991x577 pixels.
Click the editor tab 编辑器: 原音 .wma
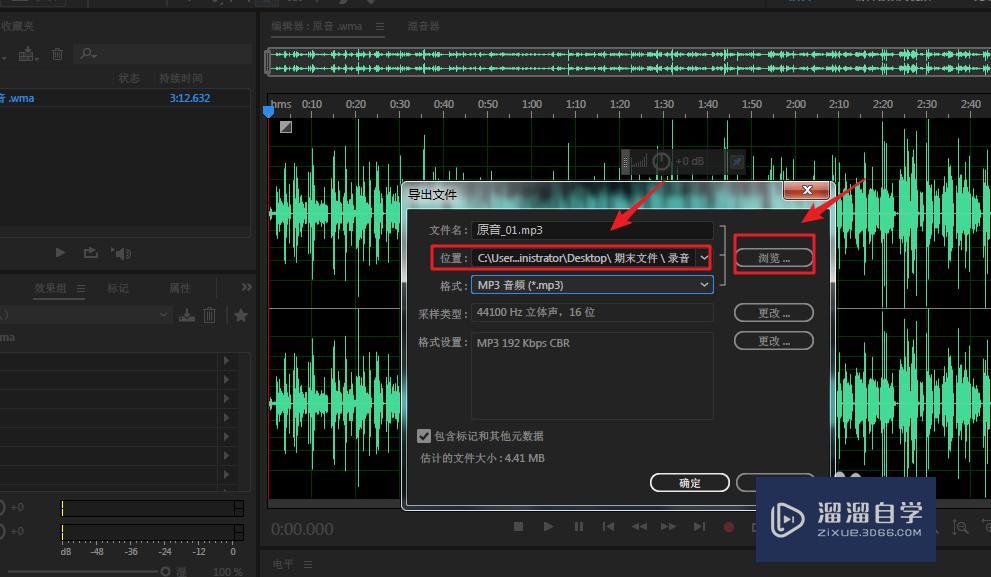[x=317, y=27]
